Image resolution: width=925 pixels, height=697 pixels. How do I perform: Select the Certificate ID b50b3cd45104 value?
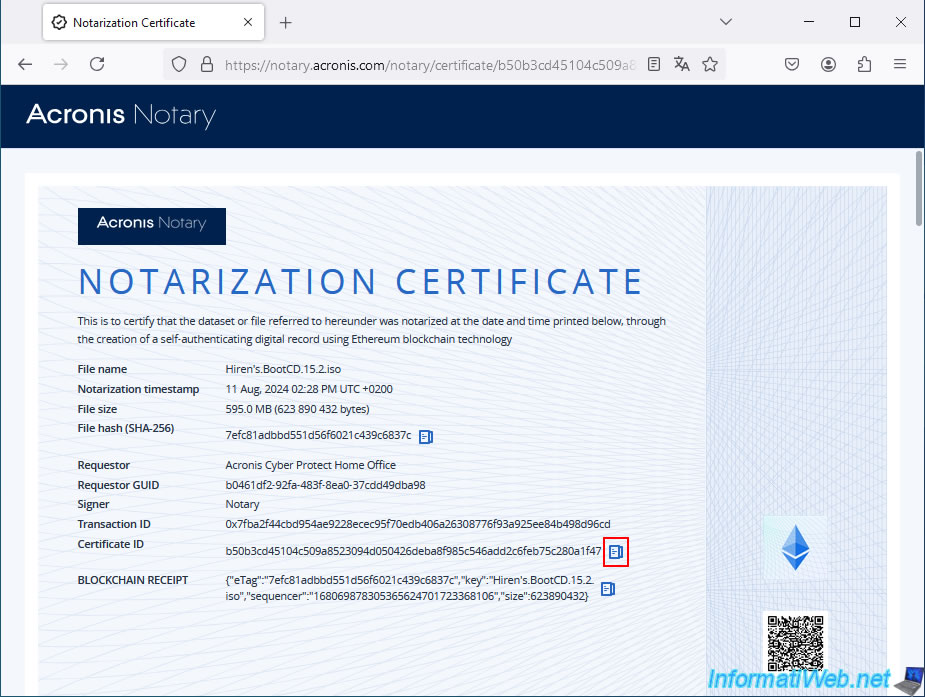coord(413,551)
